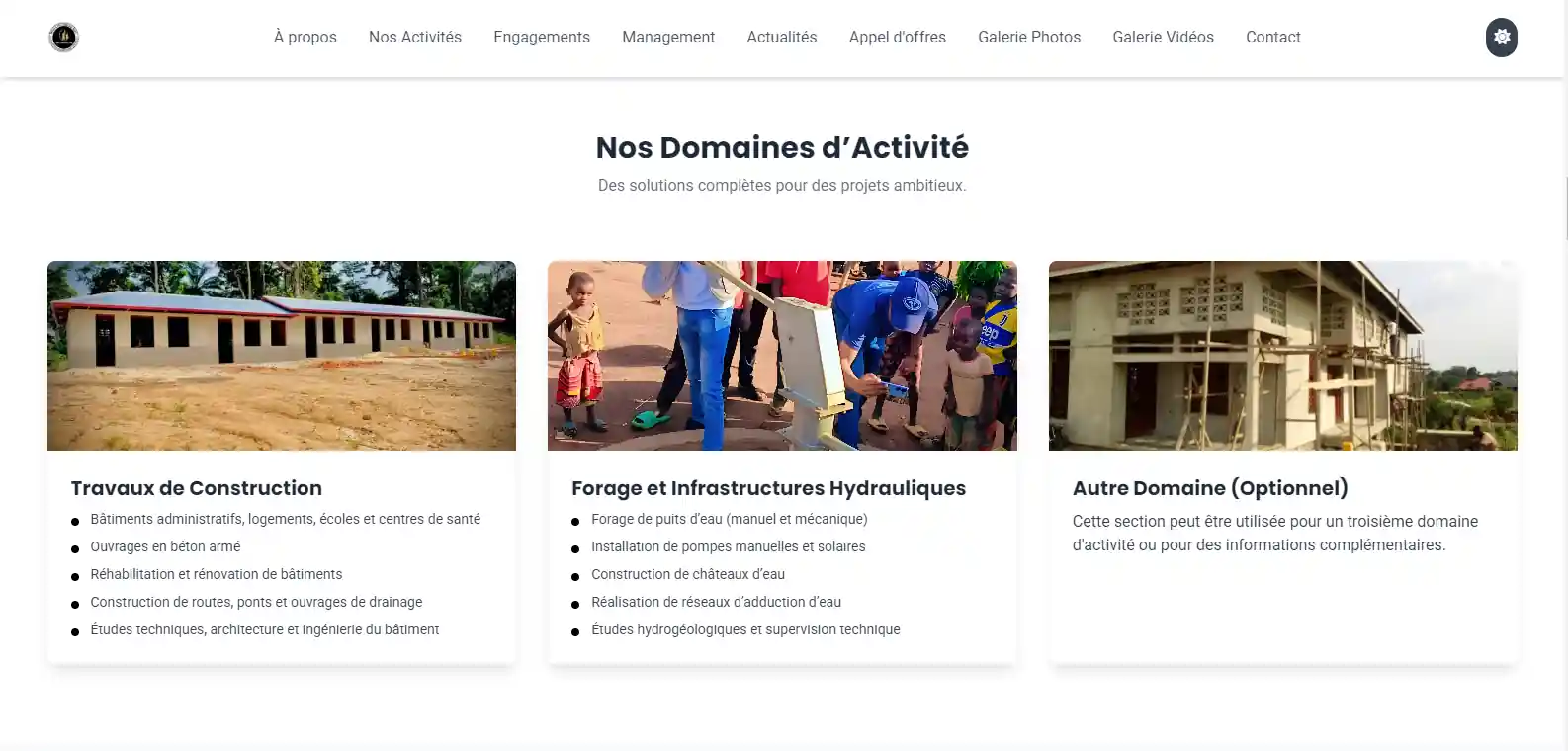Click the Autre Domaine (Optionnel) heading
Image resolution: width=1568 pixels, height=751 pixels.
[1210, 488]
